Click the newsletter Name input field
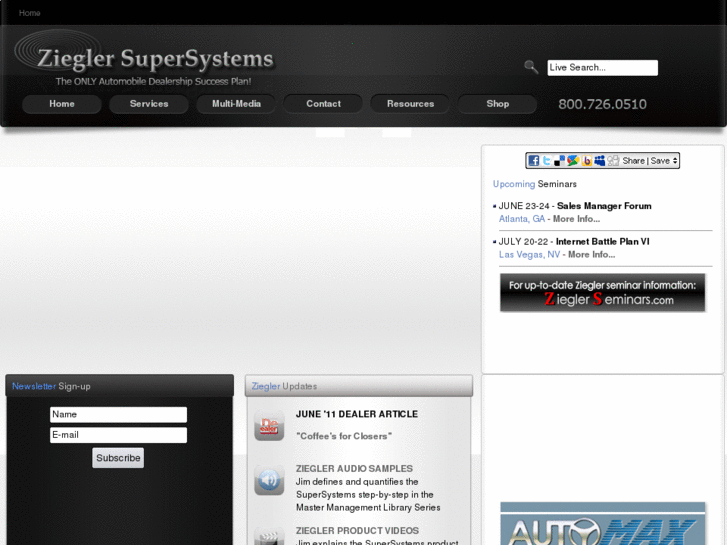Screen dimensions: 727x545 click(x=118, y=415)
